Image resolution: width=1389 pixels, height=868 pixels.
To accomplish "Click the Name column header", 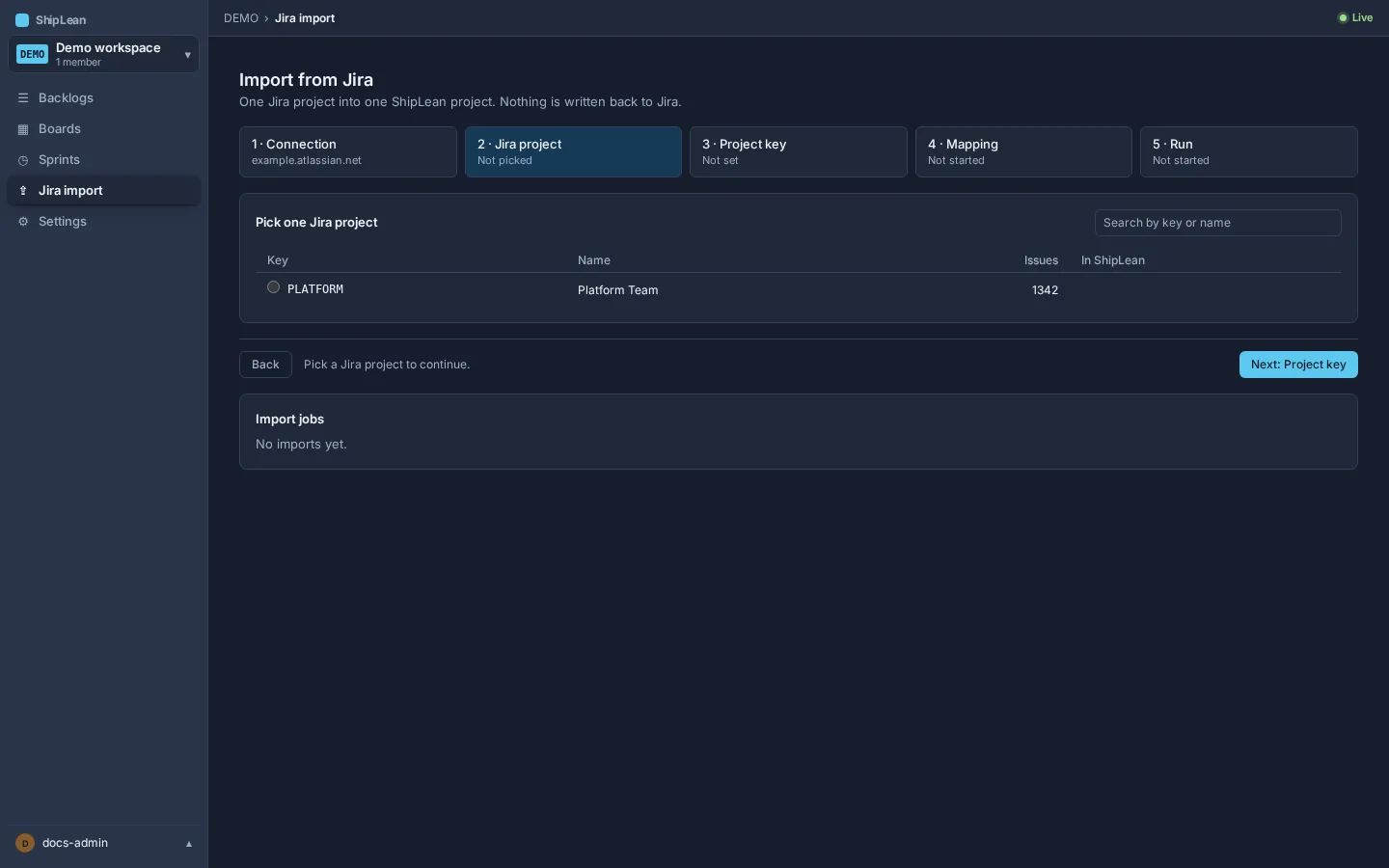I will point(594,260).
